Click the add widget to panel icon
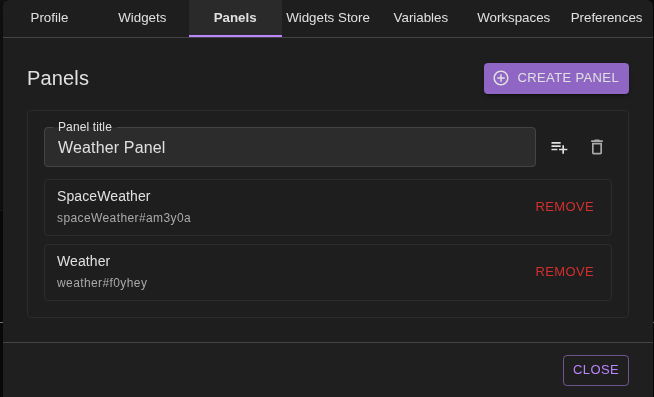This screenshot has height=397, width=654. point(559,147)
